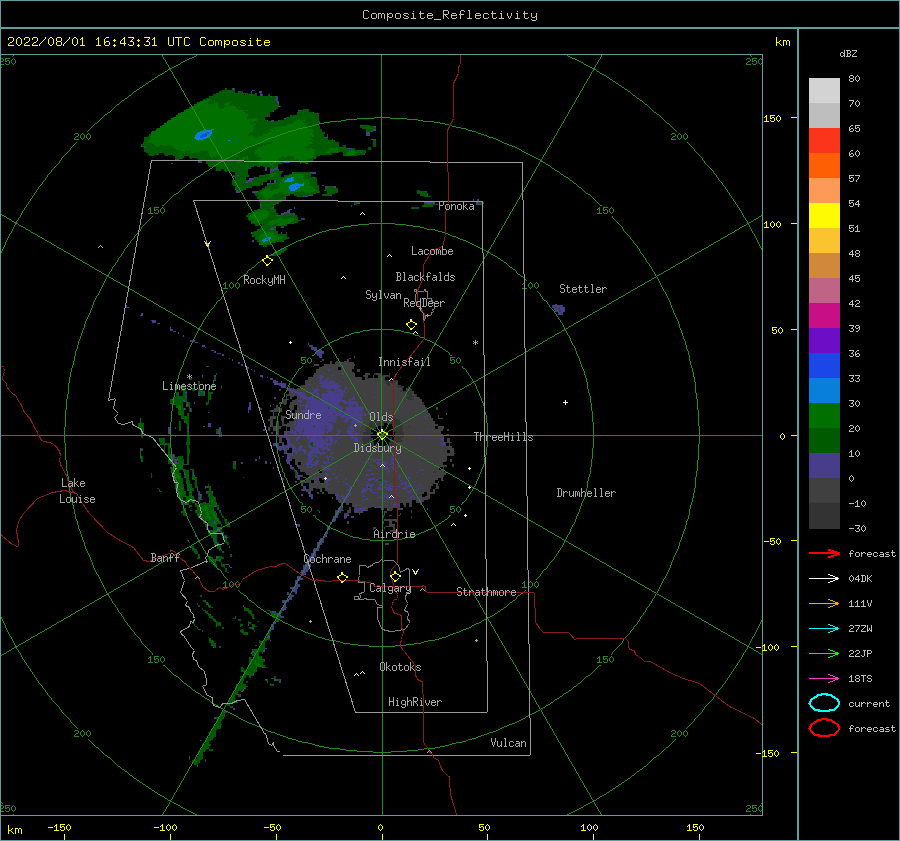The width and height of the screenshot is (900, 841).
Task: Click the Banff label
Action: (x=165, y=557)
